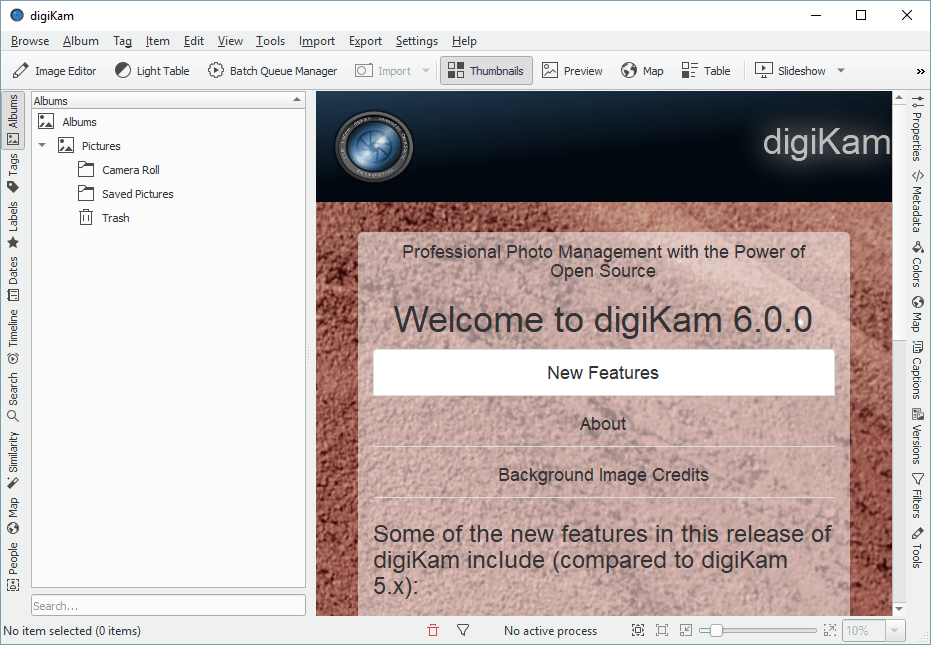Open the About link
931x645 pixels.
coord(603,423)
